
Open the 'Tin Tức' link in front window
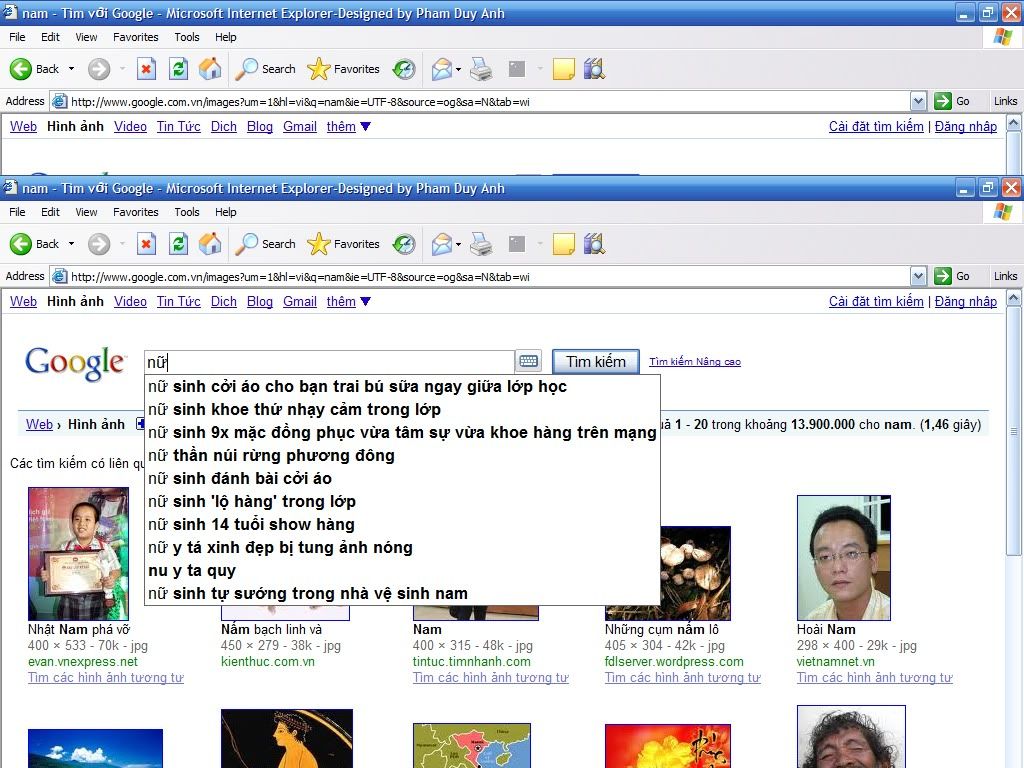(178, 301)
